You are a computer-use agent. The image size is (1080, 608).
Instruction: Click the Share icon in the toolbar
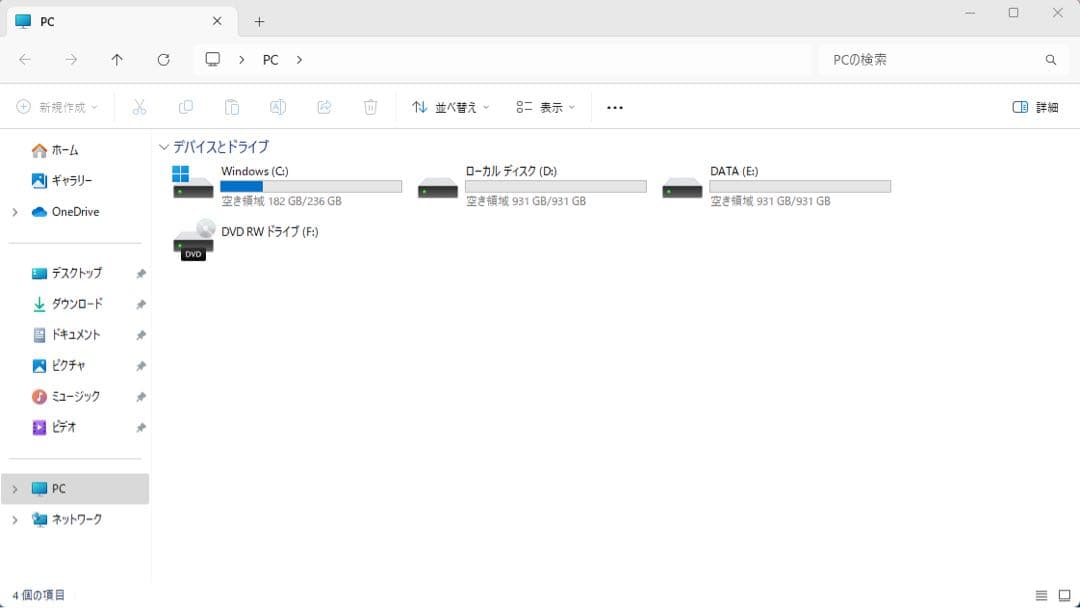point(324,107)
